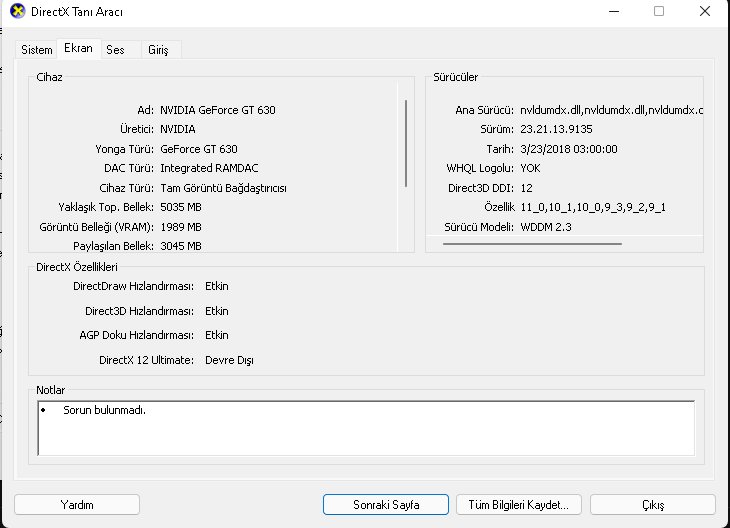
Task: Click the Direct3D DDI value 12
Action: (527, 188)
